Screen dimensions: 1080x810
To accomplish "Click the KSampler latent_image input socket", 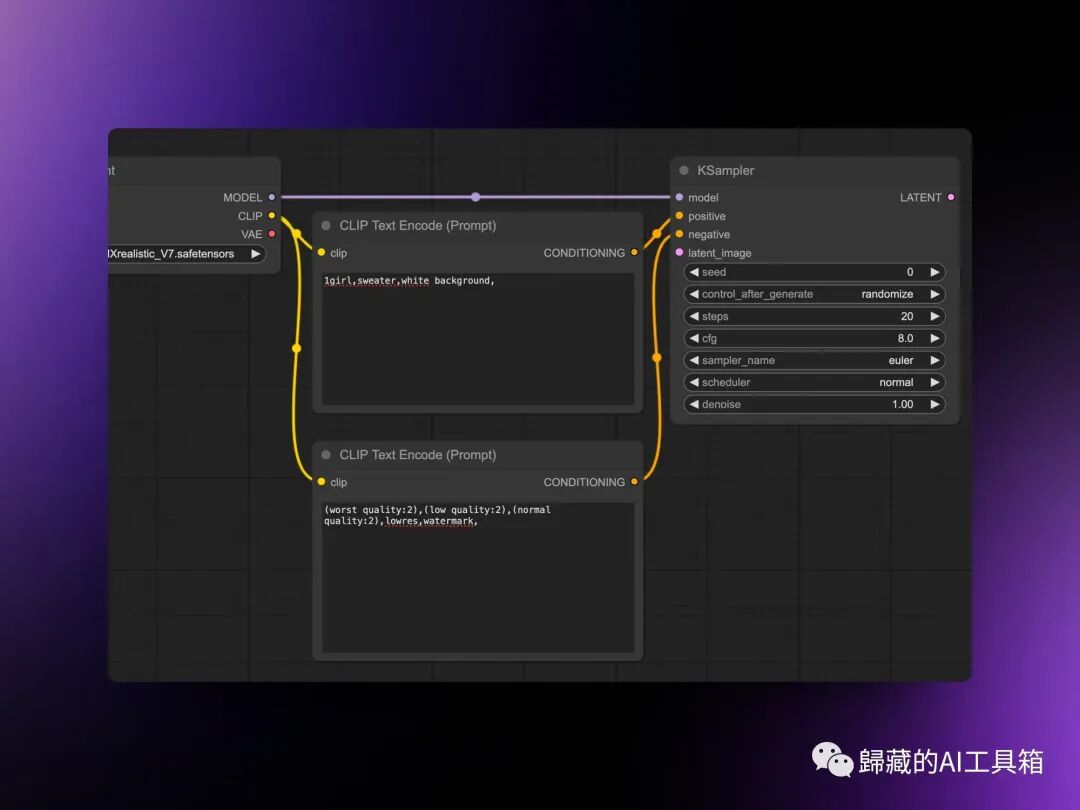I will [679, 253].
